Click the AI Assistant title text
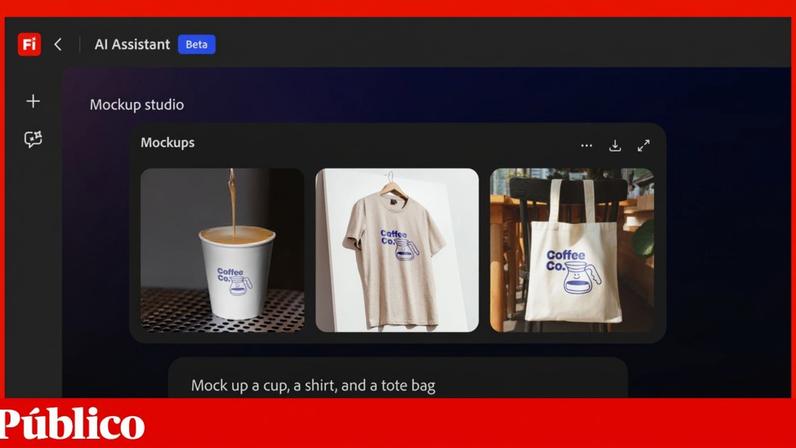This screenshot has height=448, width=796. [132, 44]
